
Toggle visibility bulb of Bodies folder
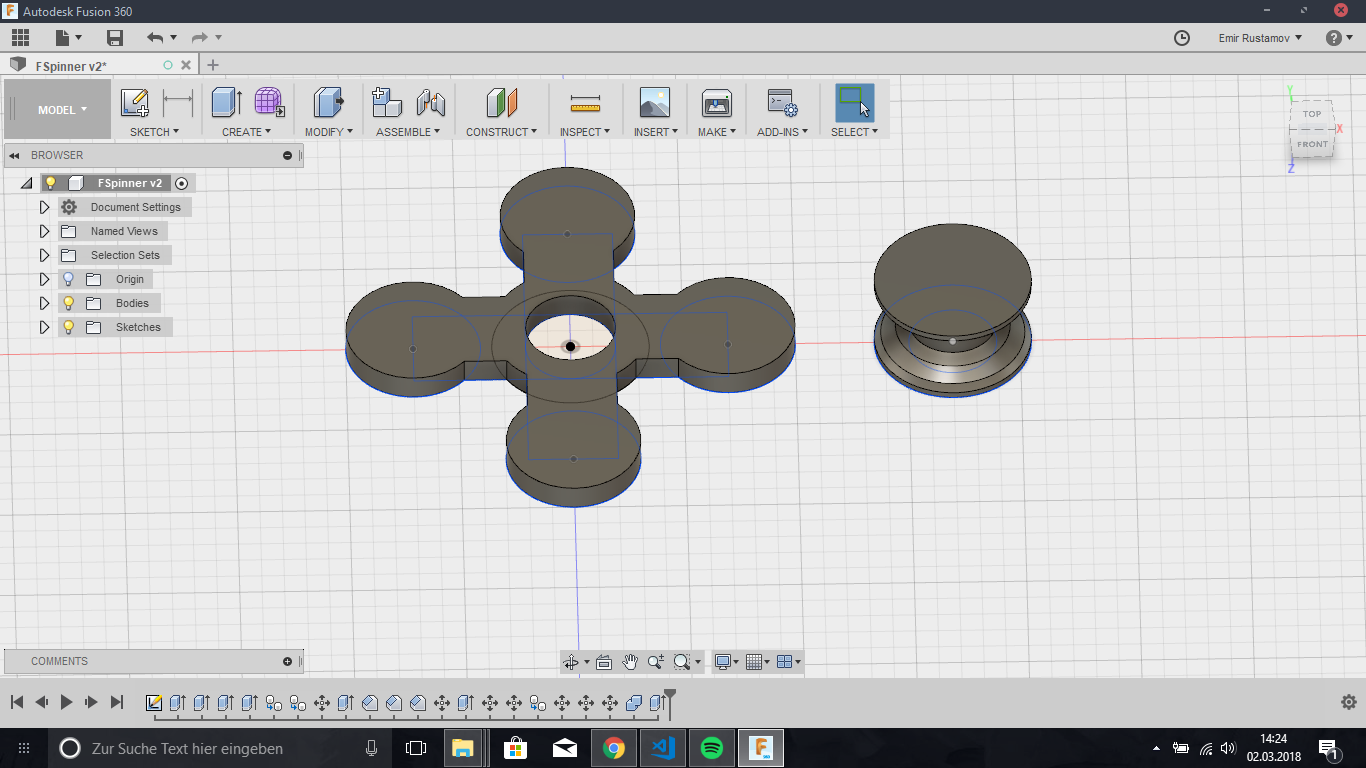69,303
